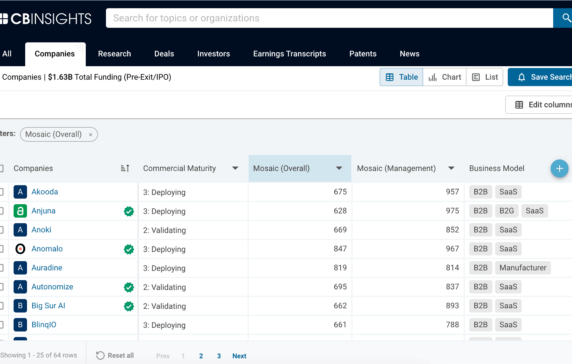Click Anomalo's verified checkmark badge
Viewport: 572px width, 364px height.
point(129,249)
